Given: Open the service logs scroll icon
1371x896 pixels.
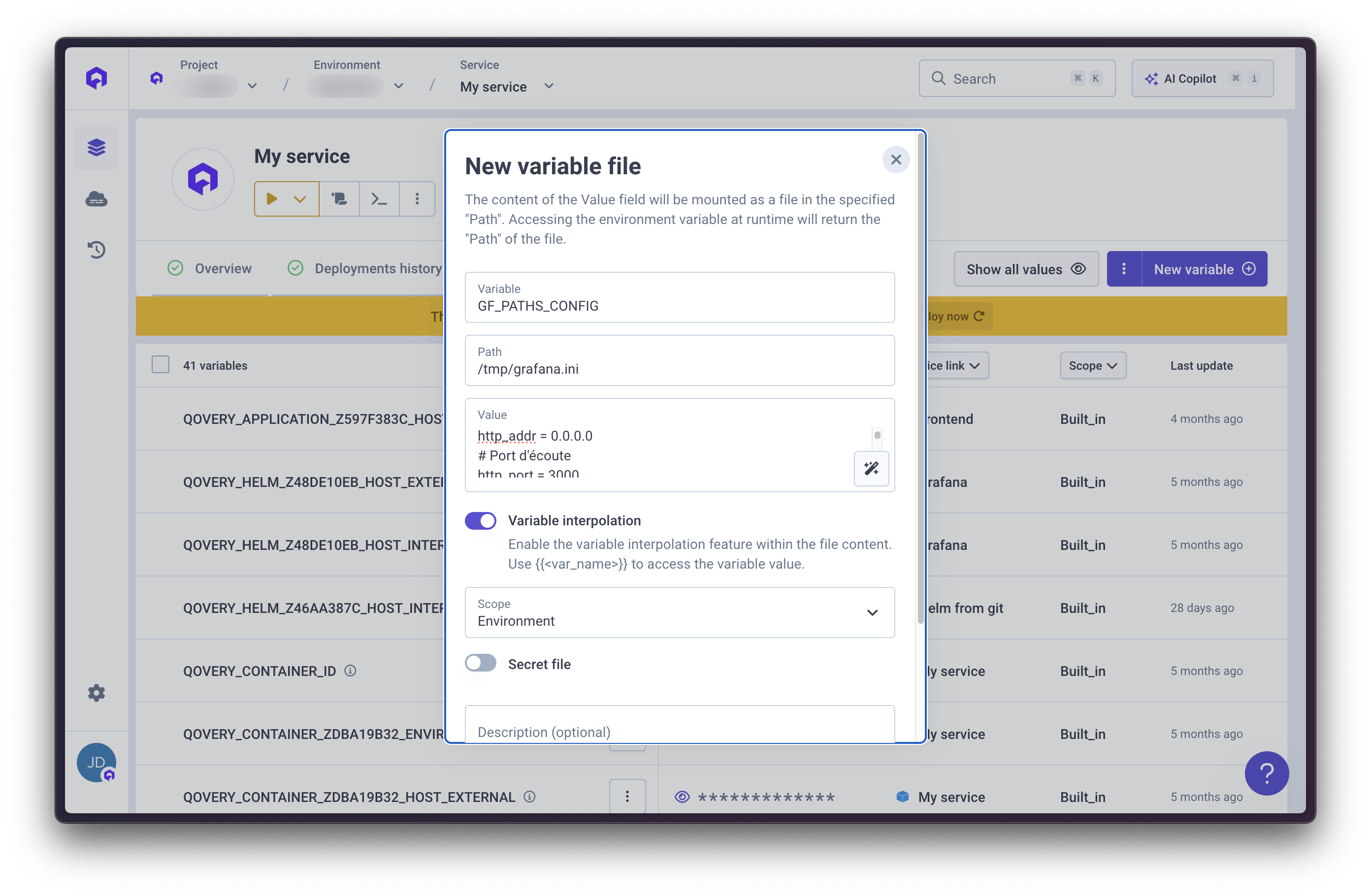Looking at the screenshot, I should click(339, 199).
